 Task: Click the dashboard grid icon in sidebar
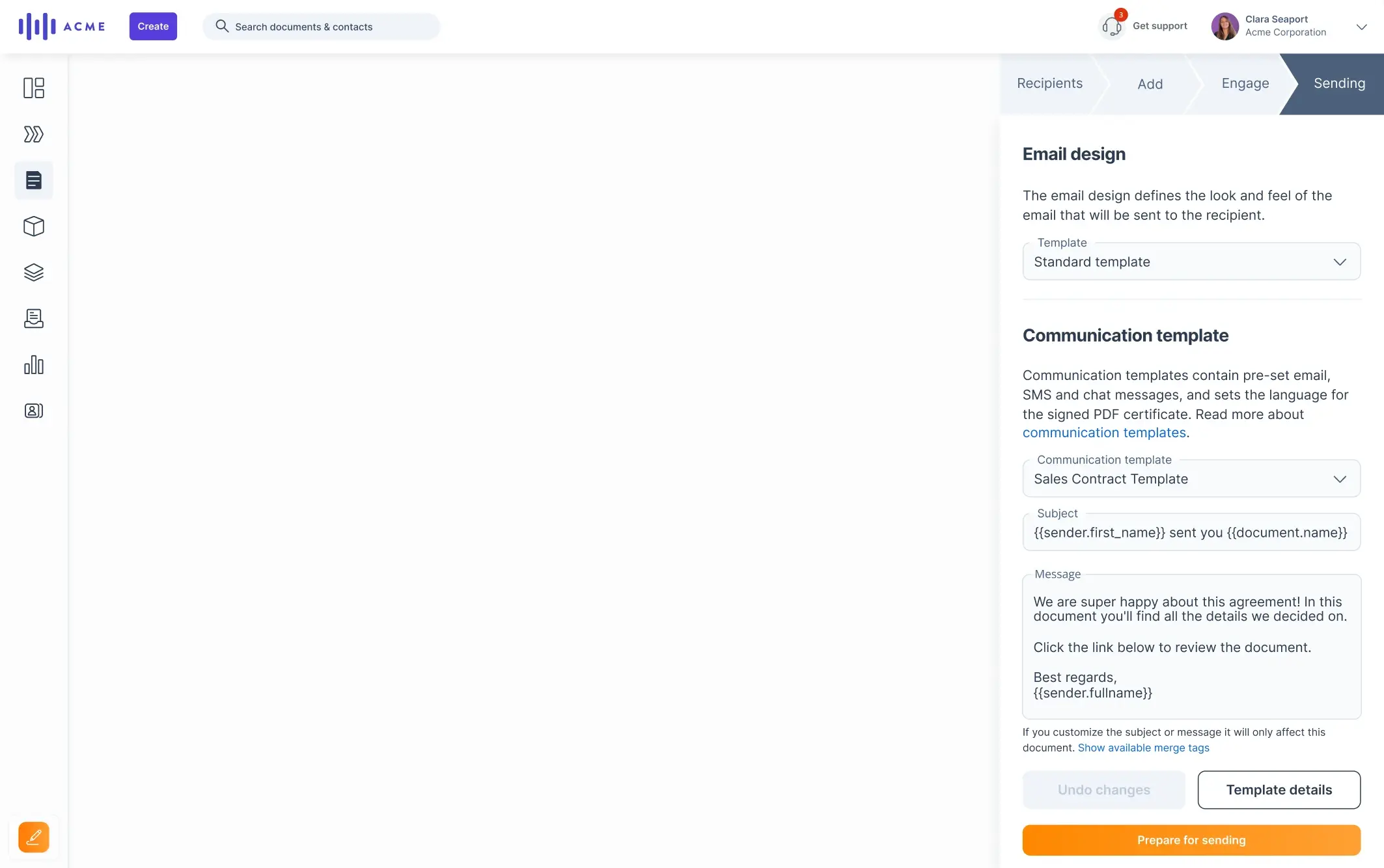tap(33, 87)
